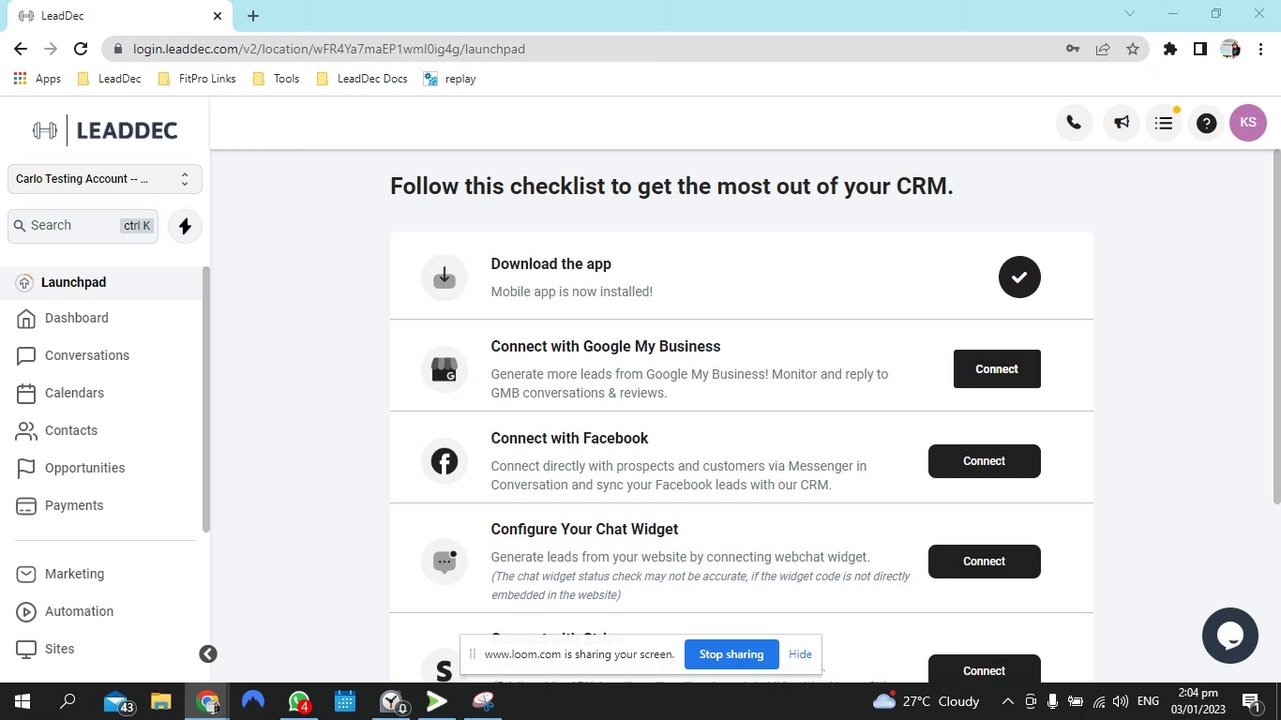1281x720 pixels.
Task: Connect with Google My Business button
Action: (x=997, y=369)
